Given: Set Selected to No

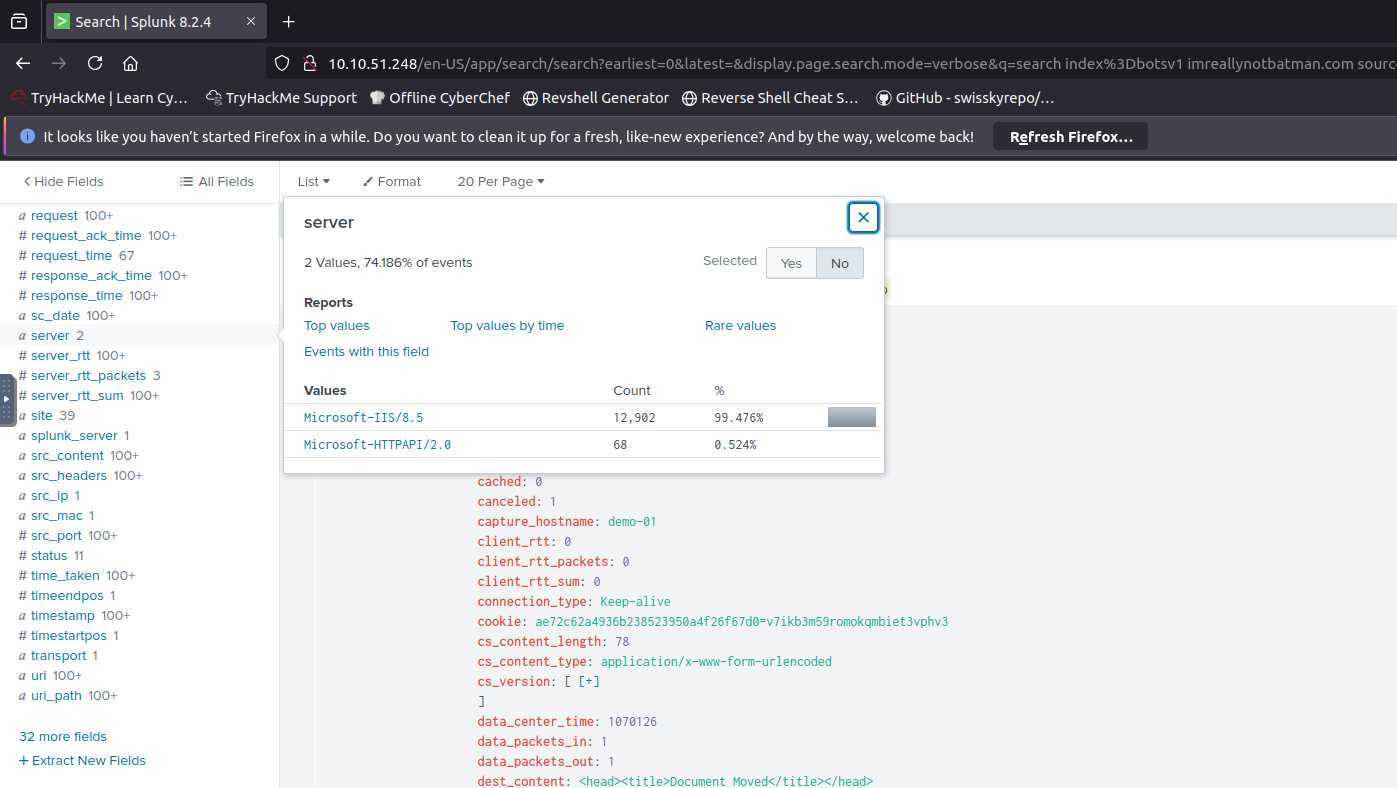Looking at the screenshot, I should pos(839,263).
